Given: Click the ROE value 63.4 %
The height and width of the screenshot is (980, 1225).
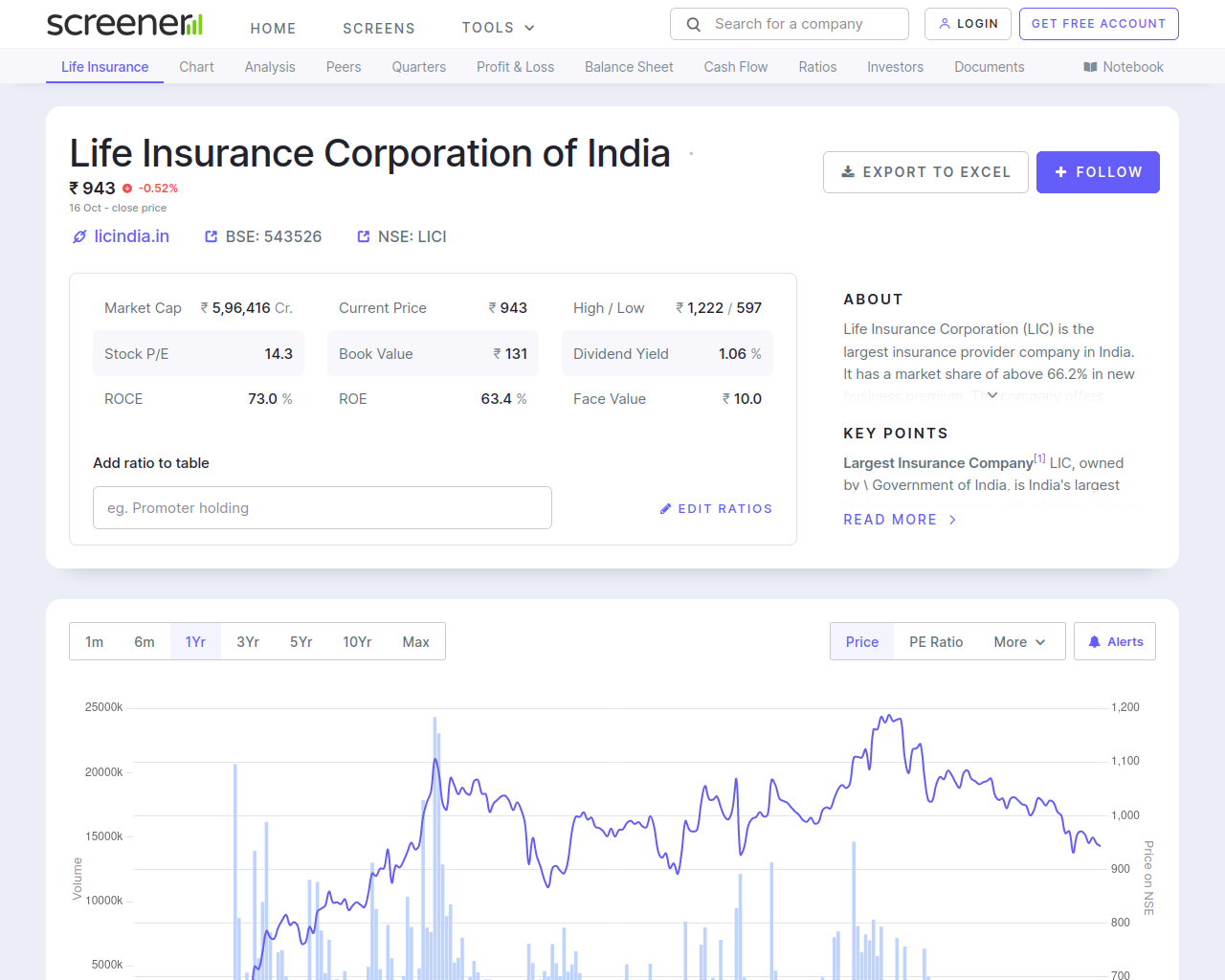Looking at the screenshot, I should (x=503, y=399).
